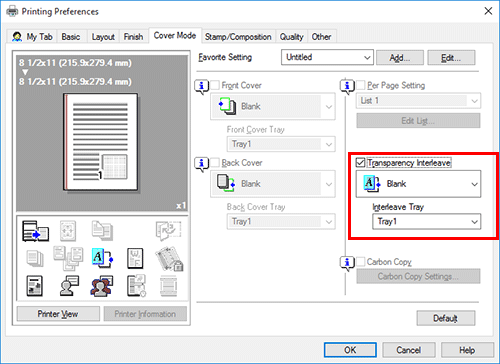The height and width of the screenshot is (364, 500).
Task: Switch to the Stamp/Composition tab
Action: tap(238, 37)
